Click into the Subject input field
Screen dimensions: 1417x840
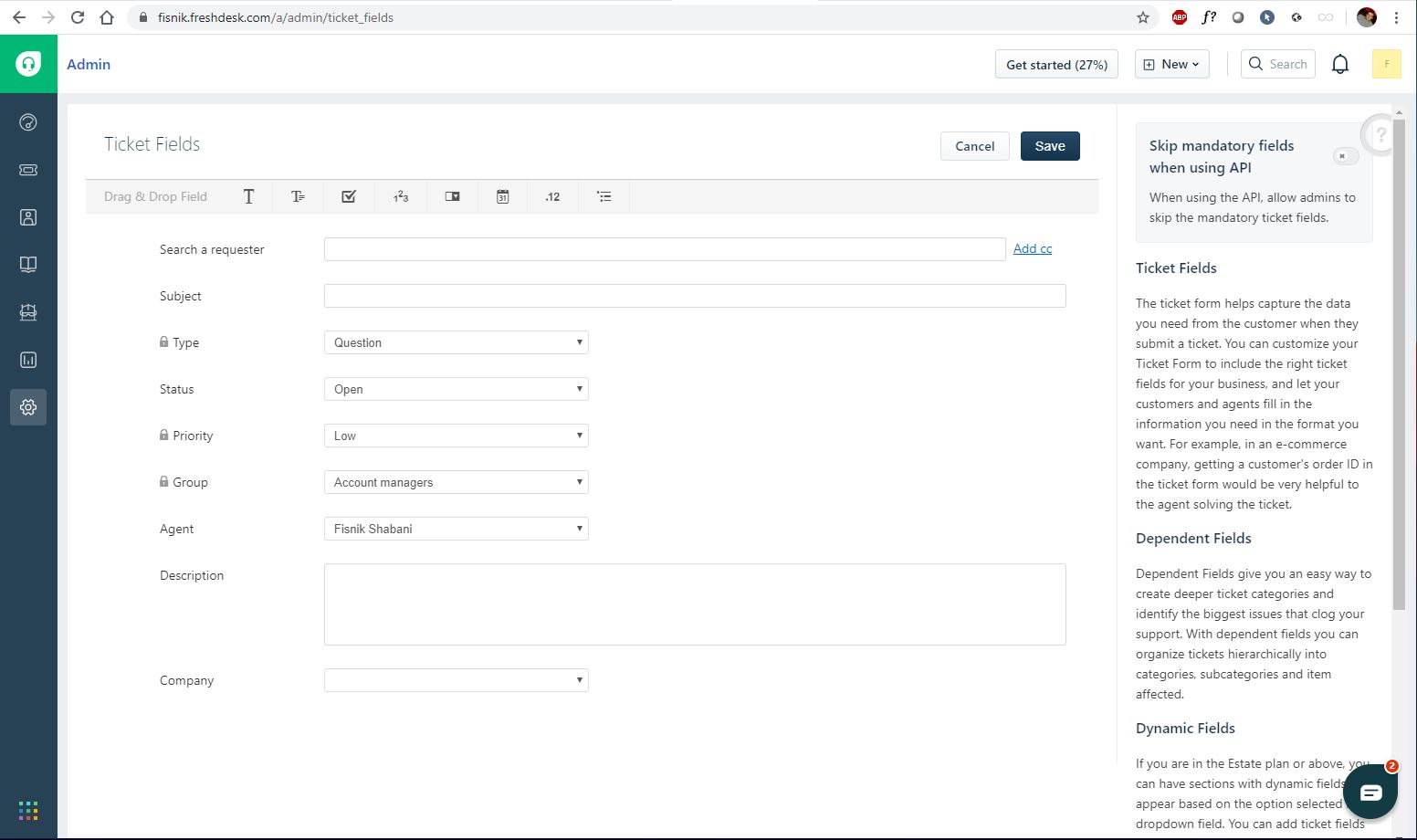pos(694,296)
